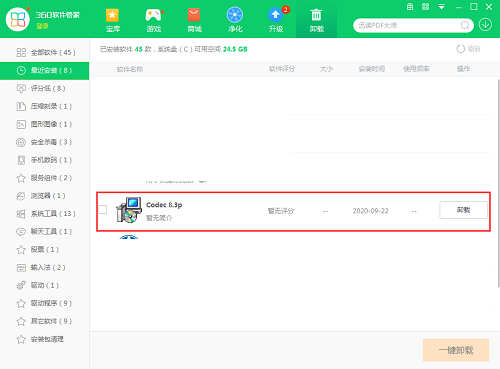The height and width of the screenshot is (369, 500).
Task: Click the download manager arrow icon
Action: click(x=485, y=25)
